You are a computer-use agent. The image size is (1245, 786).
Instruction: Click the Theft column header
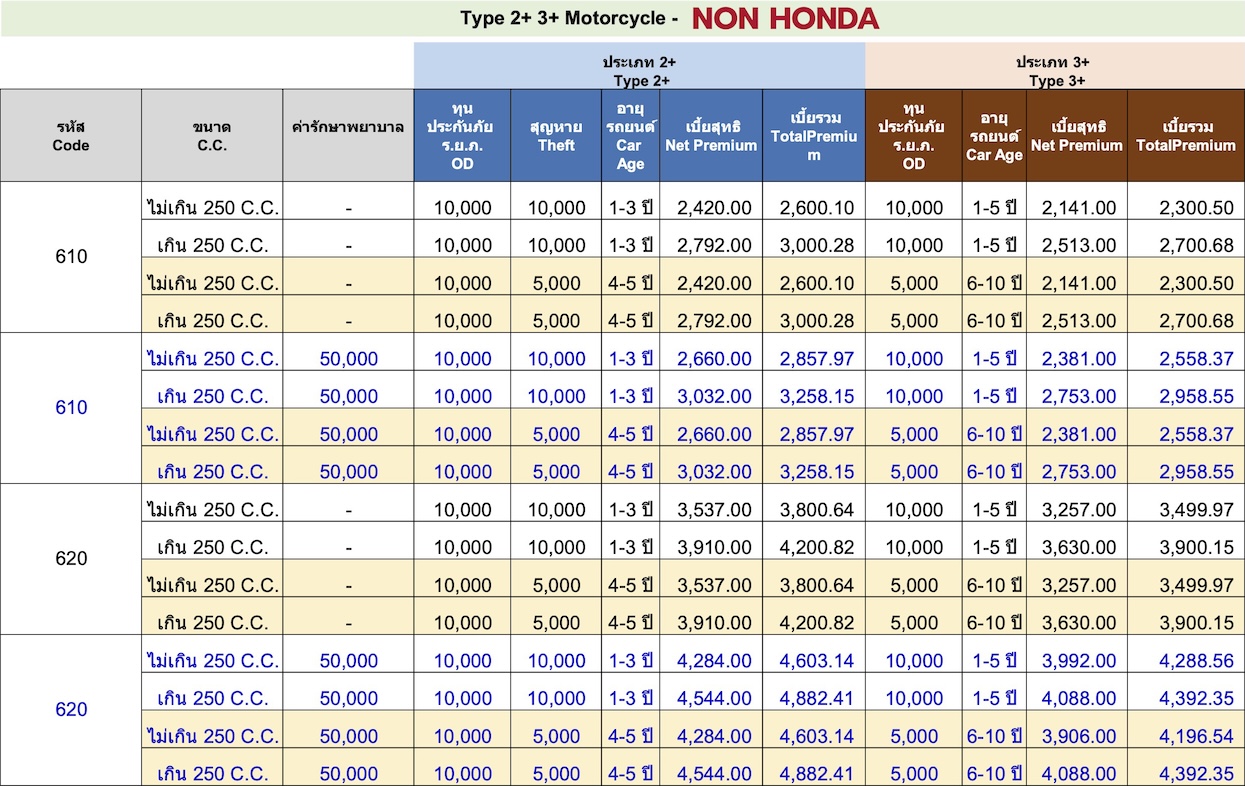click(x=557, y=136)
